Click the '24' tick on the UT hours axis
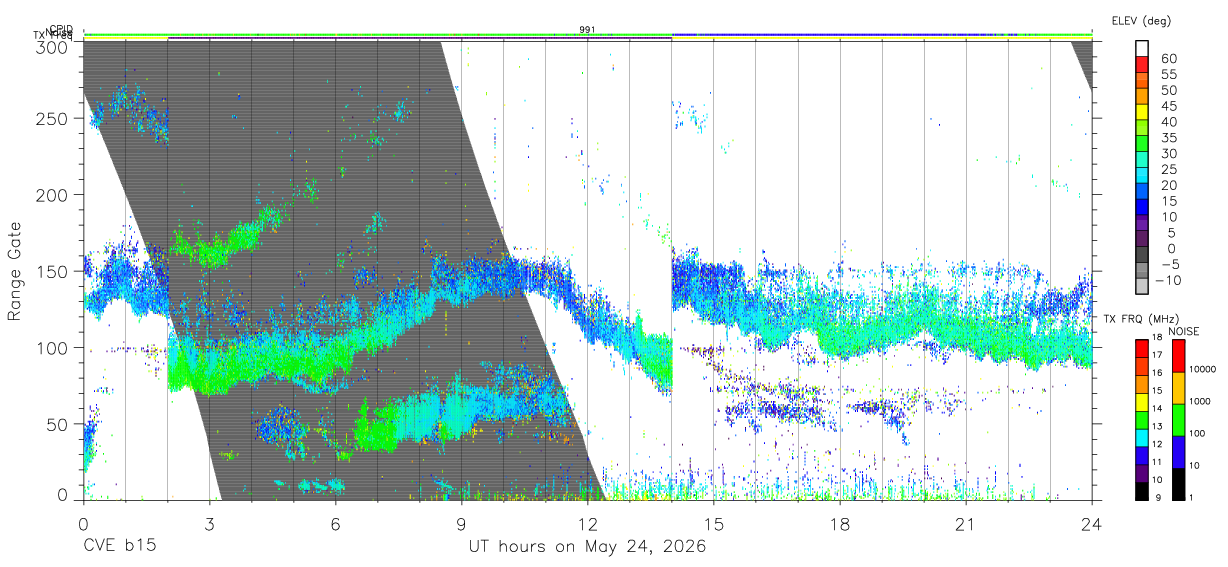The image size is (1228, 567). (1092, 523)
